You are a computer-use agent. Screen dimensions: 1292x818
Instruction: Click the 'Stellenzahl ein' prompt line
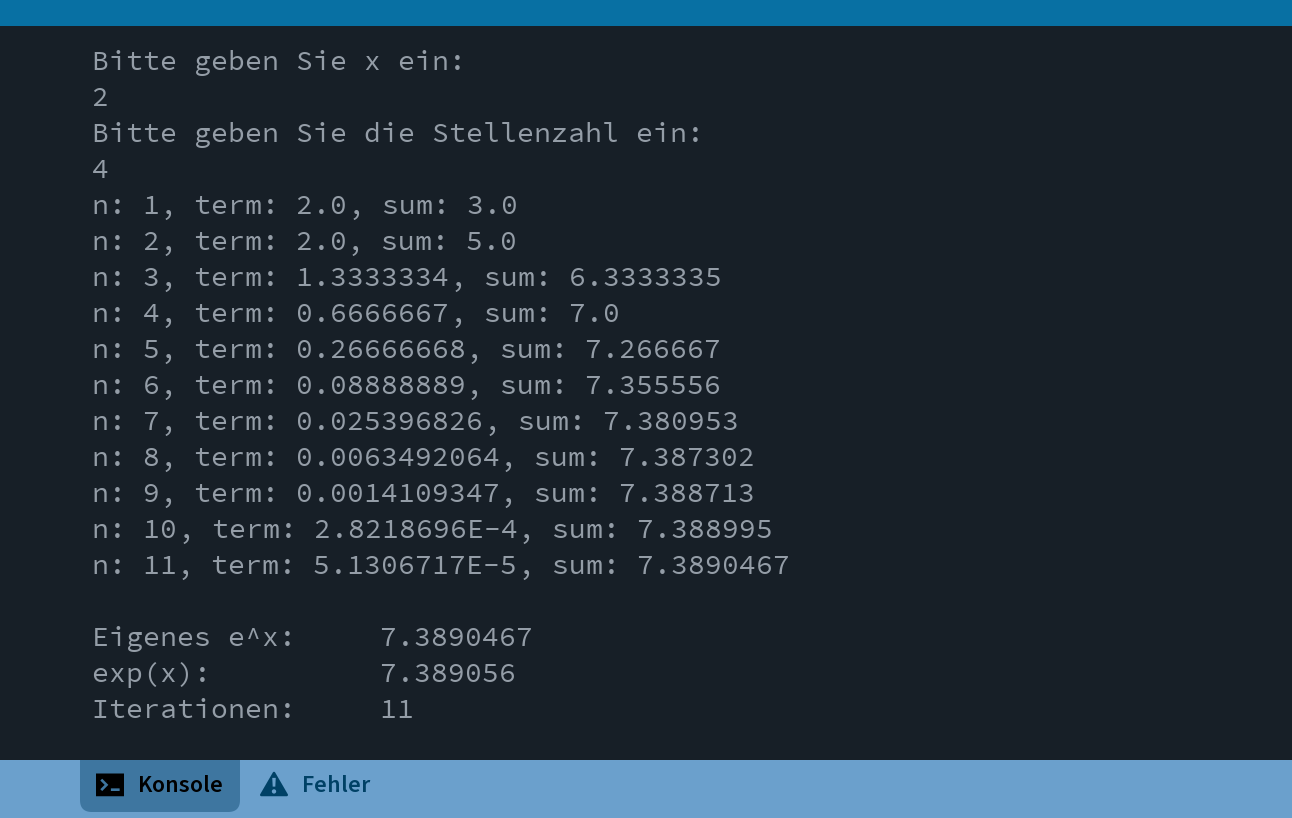(398, 133)
